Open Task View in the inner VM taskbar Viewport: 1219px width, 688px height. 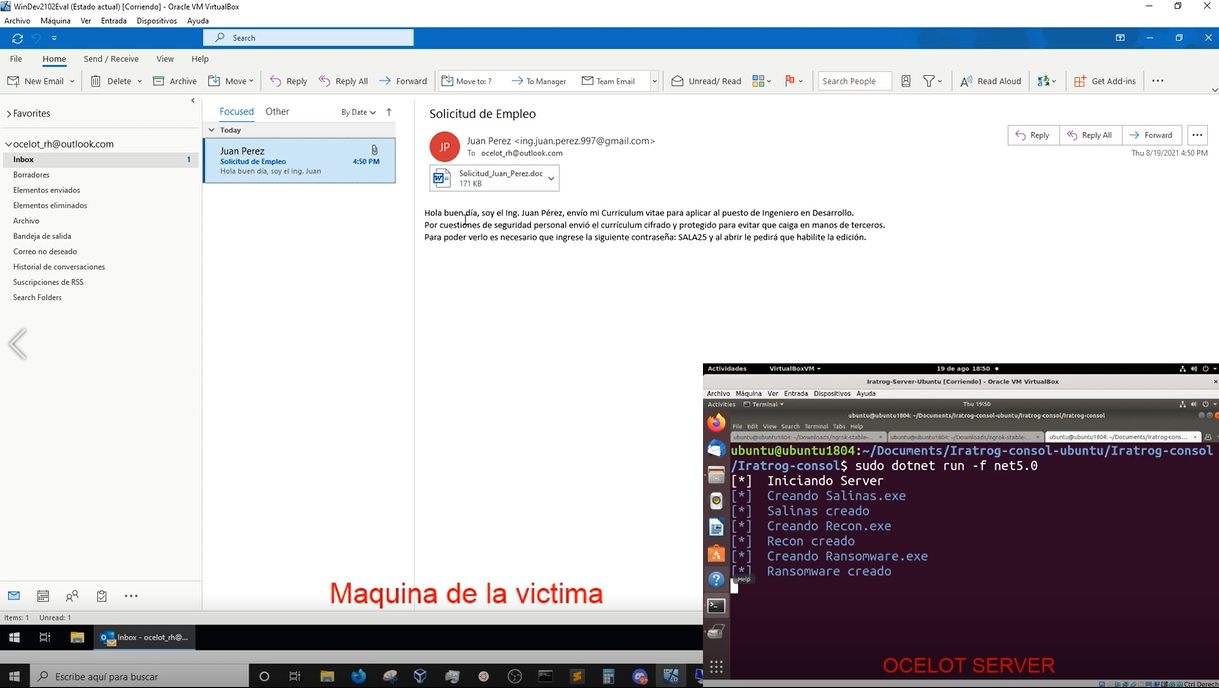[45, 637]
